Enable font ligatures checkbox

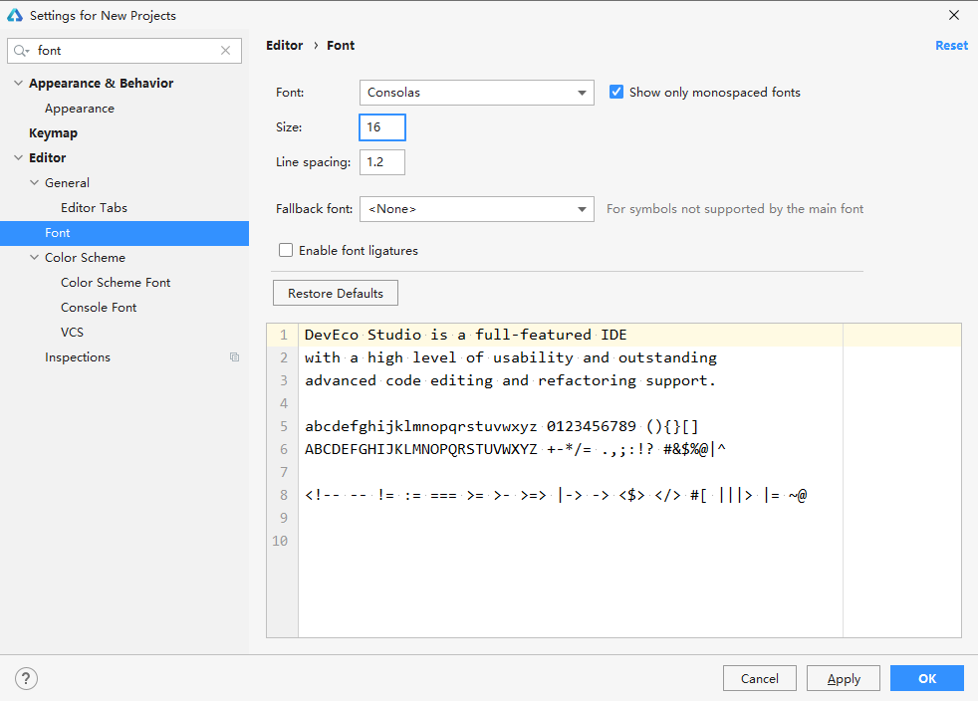pyautogui.click(x=286, y=250)
